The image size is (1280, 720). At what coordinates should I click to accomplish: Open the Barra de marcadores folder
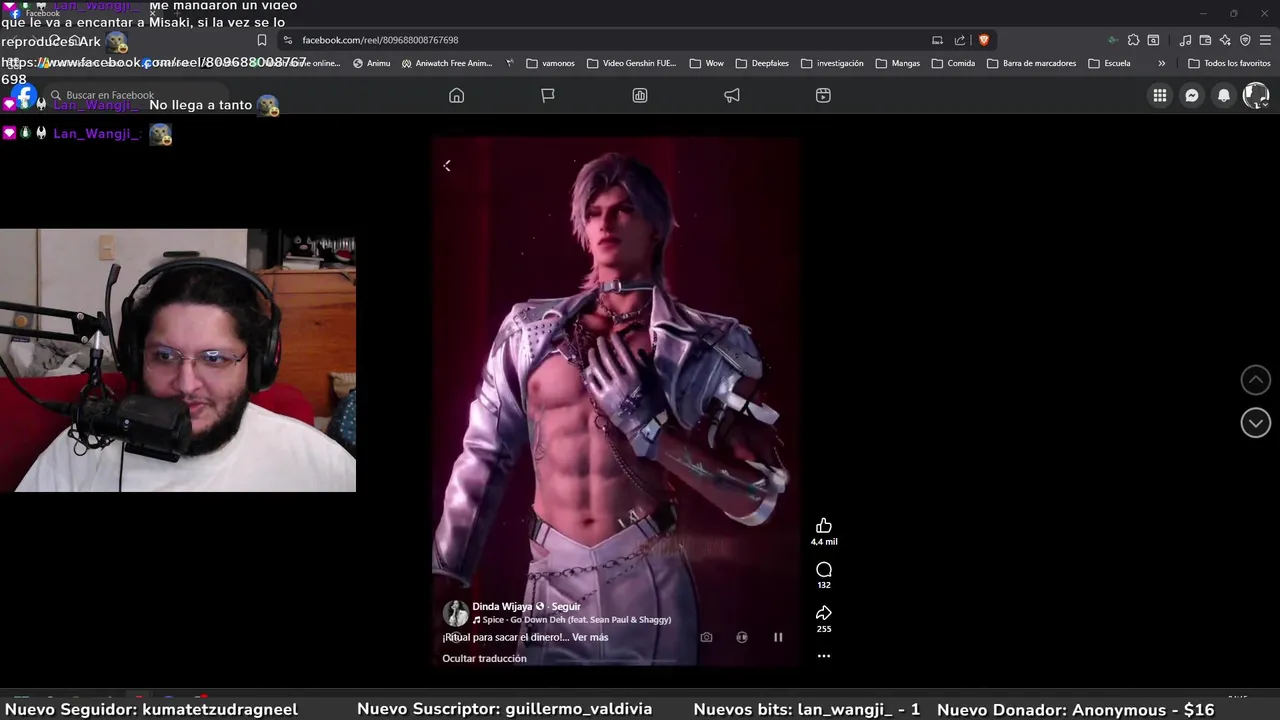[x=1032, y=63]
